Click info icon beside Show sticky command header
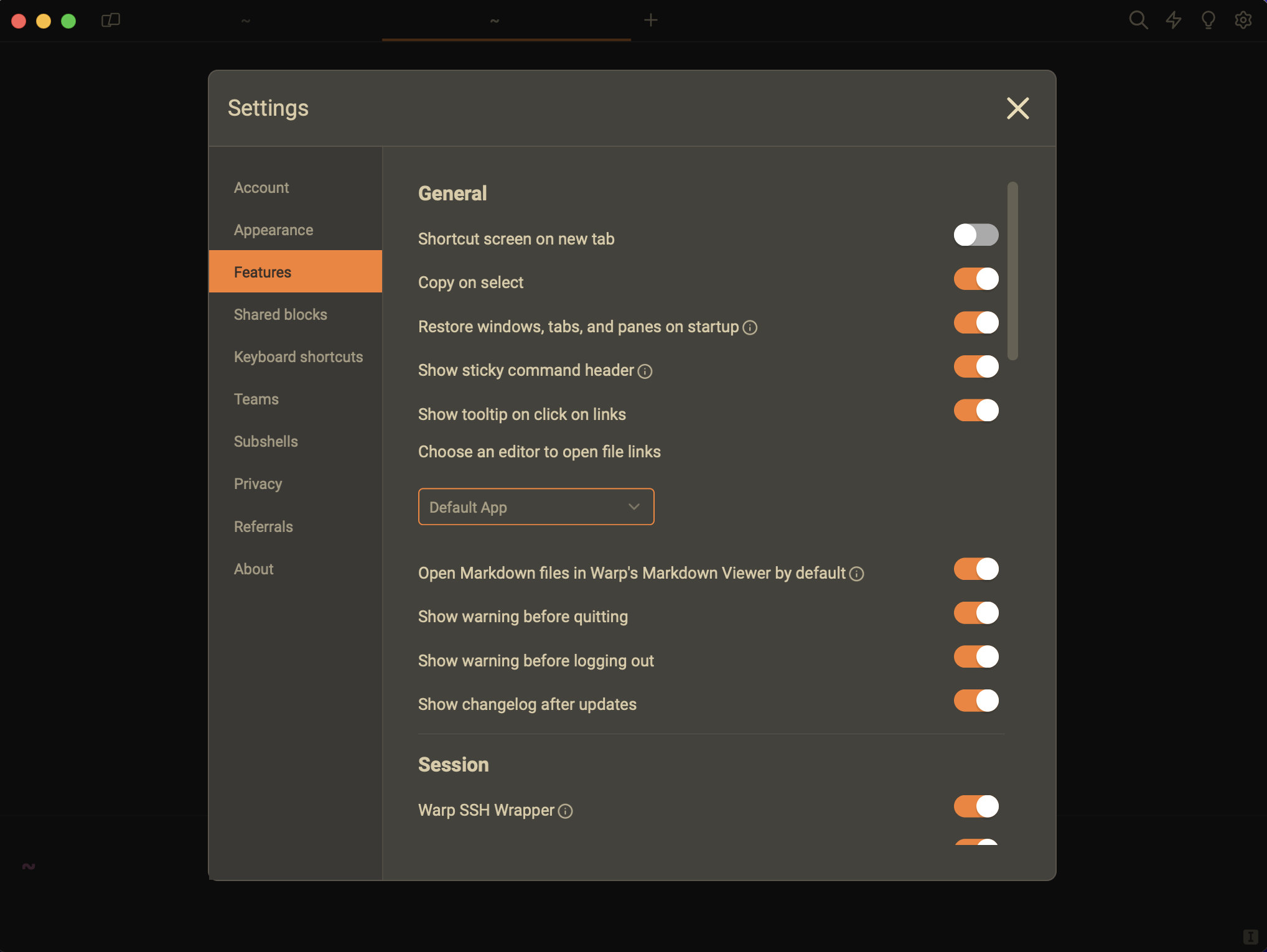Viewport: 1267px width, 952px height. [x=645, y=371]
